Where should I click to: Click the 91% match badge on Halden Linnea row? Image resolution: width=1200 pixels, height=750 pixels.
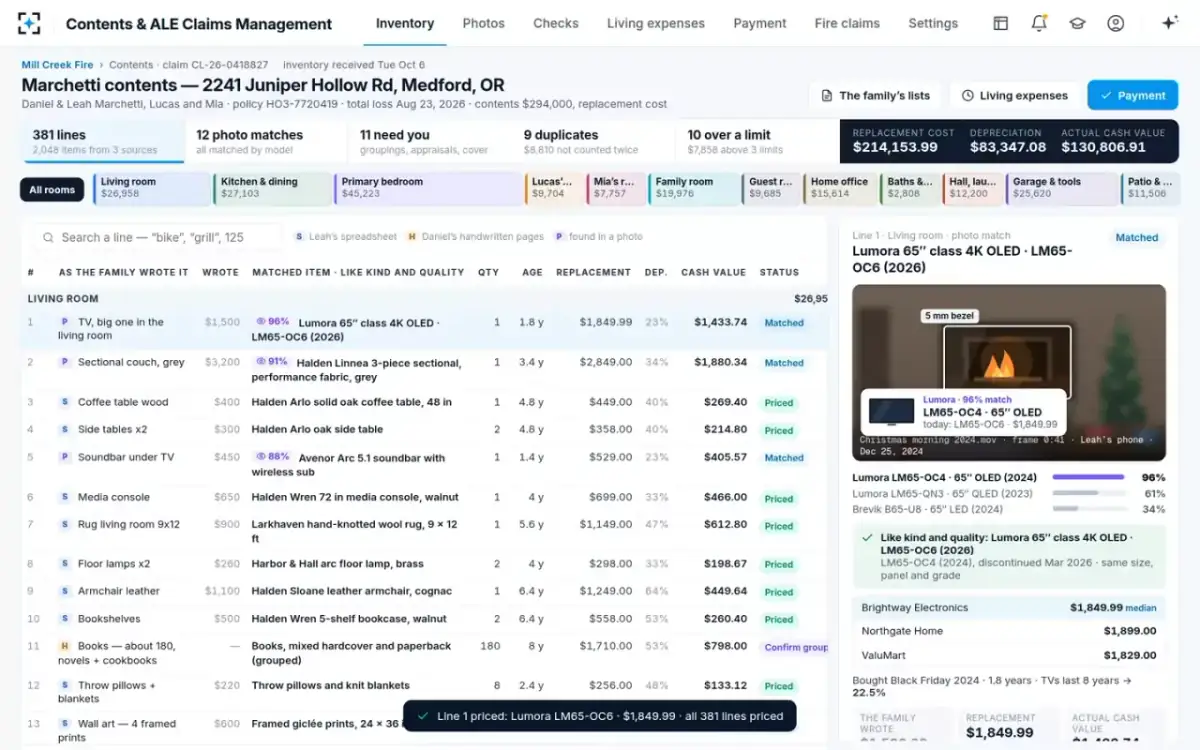(272, 362)
